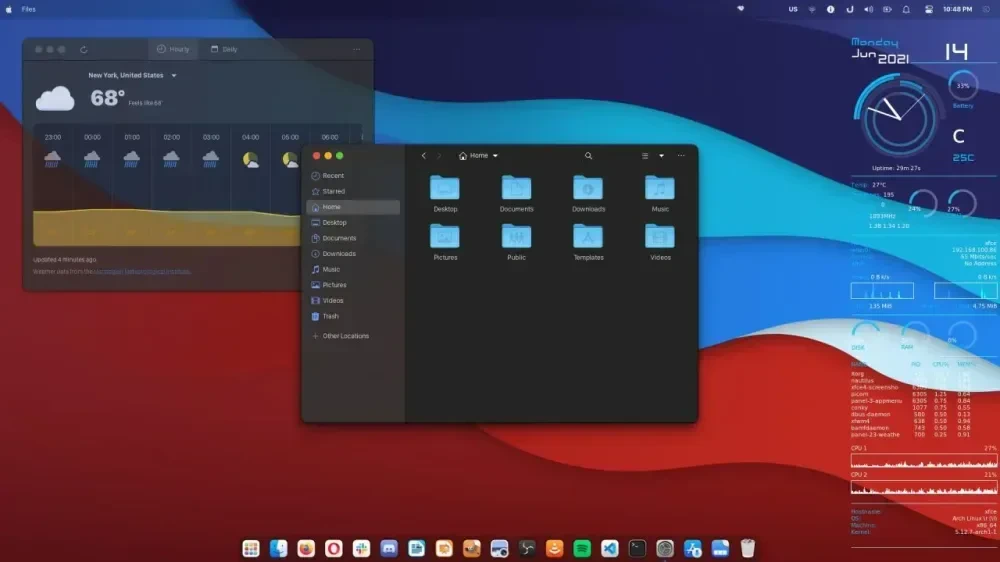1000x562 pixels.
Task: Launch Spotify from the dock
Action: (x=582, y=549)
